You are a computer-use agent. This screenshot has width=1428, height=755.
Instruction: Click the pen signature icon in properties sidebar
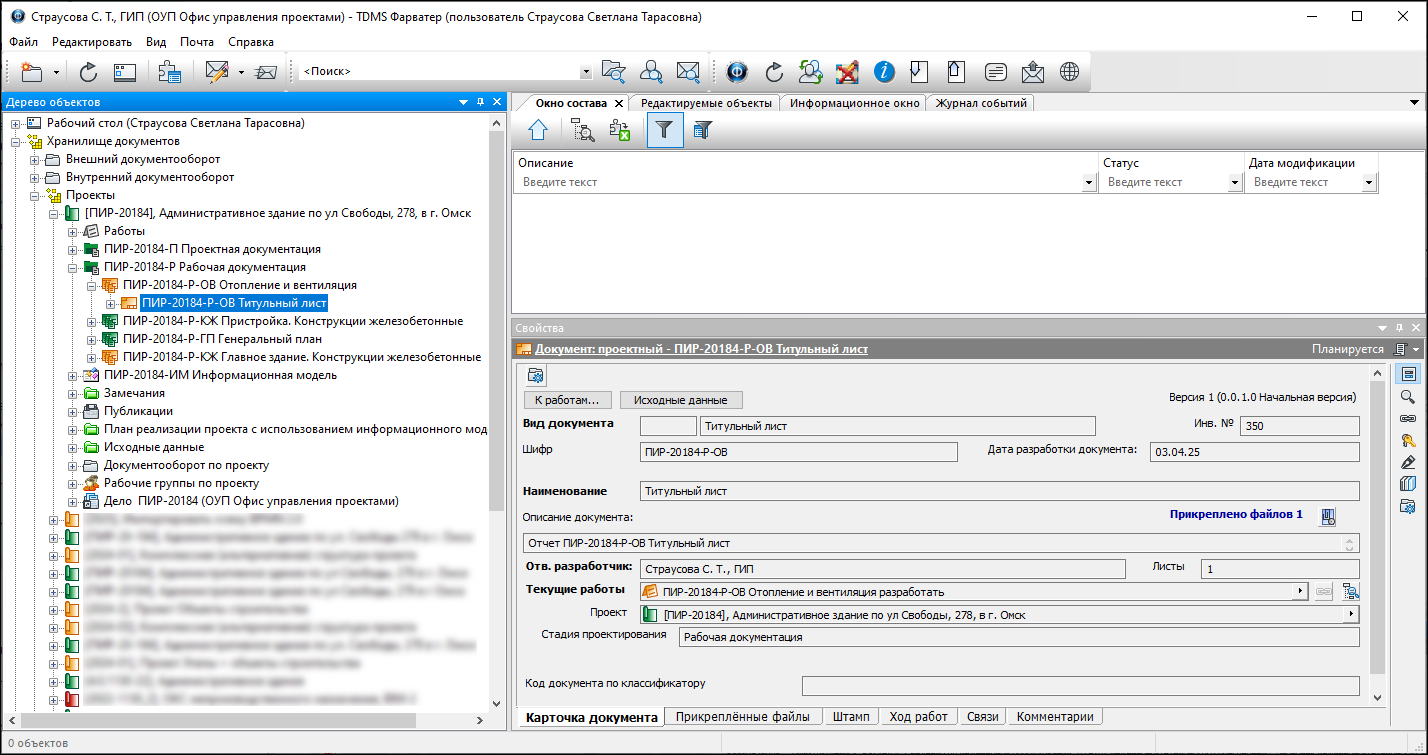(x=1408, y=462)
